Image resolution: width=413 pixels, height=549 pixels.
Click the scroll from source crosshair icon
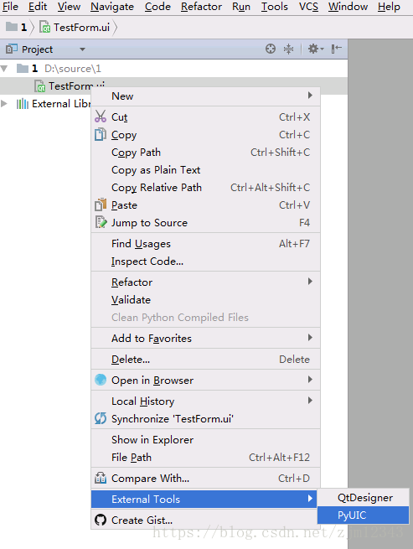tap(270, 49)
